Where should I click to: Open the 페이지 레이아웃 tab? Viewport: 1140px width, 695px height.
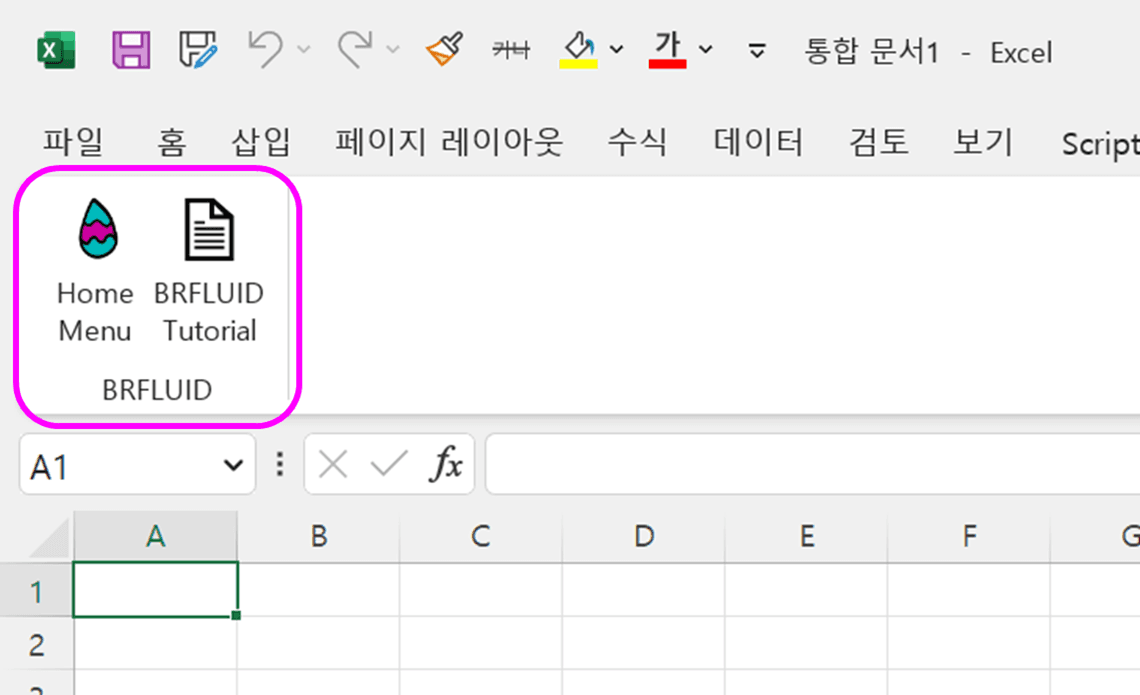coord(449,142)
